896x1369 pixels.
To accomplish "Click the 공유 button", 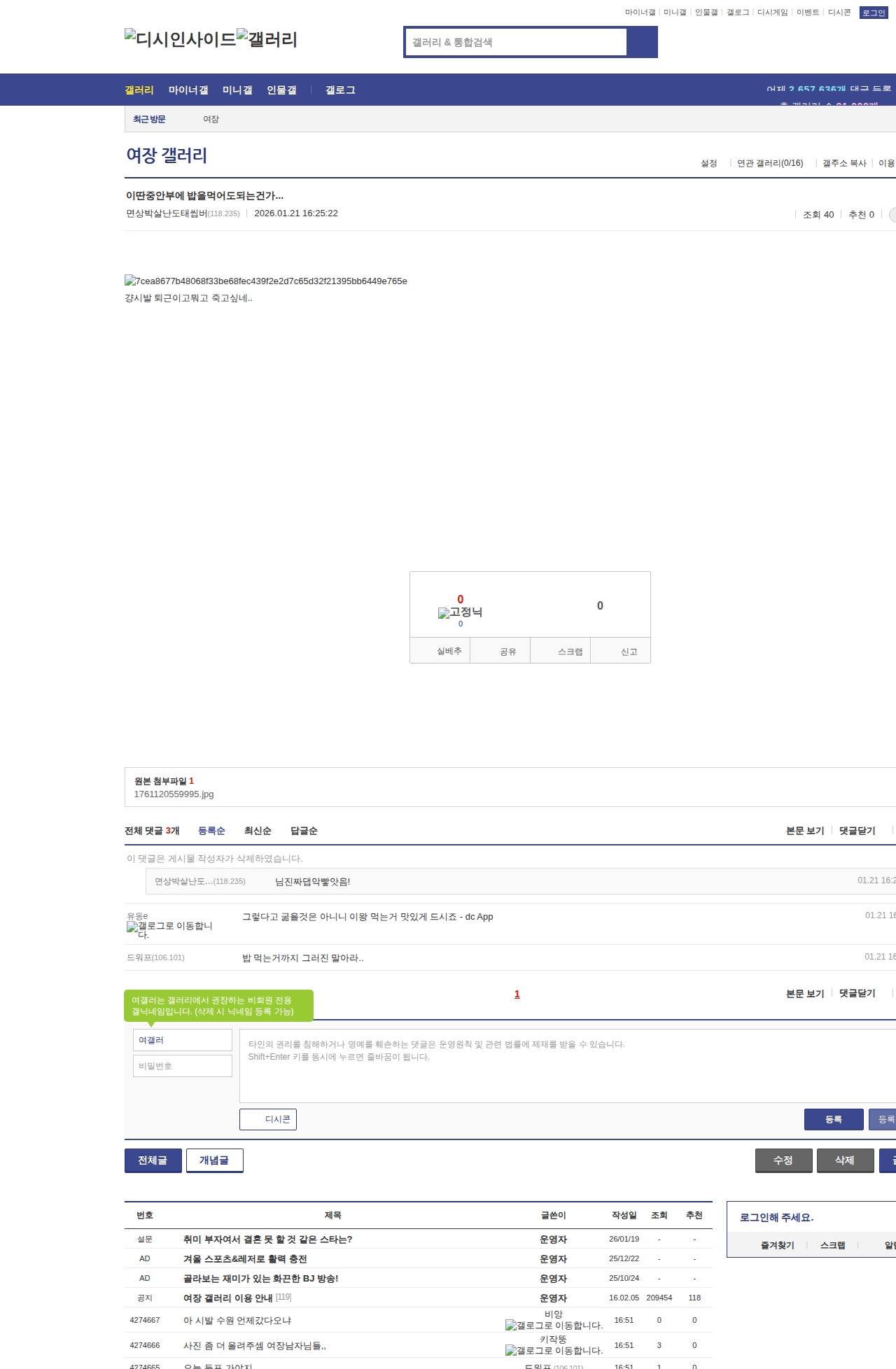I will pyautogui.click(x=500, y=650).
